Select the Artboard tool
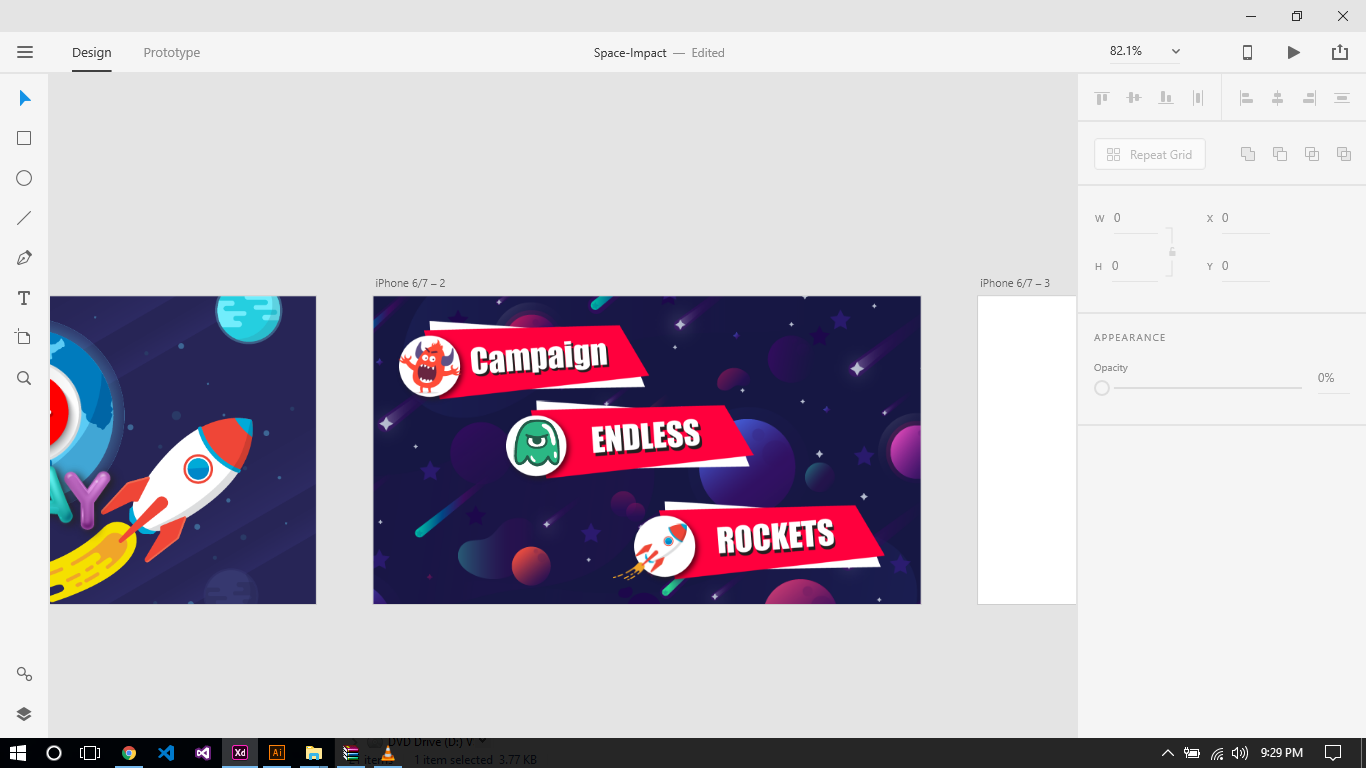1366x768 pixels. 24,338
